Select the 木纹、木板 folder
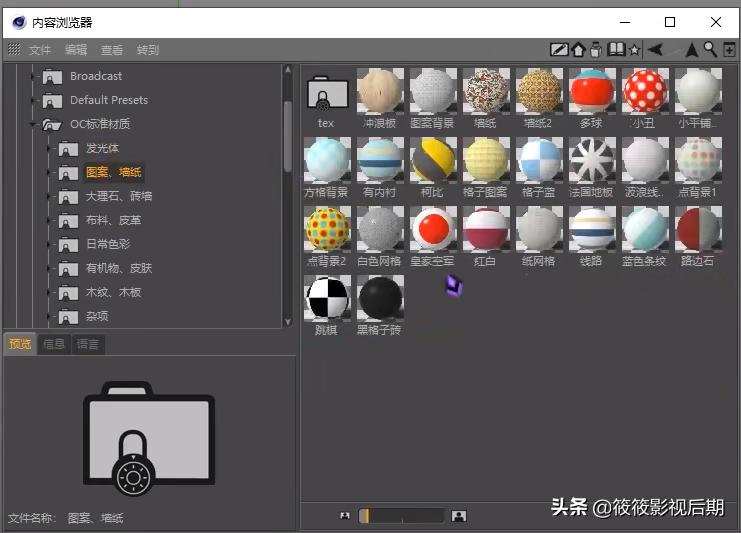Viewport: 741px width, 533px height. pyautogui.click(x=113, y=293)
